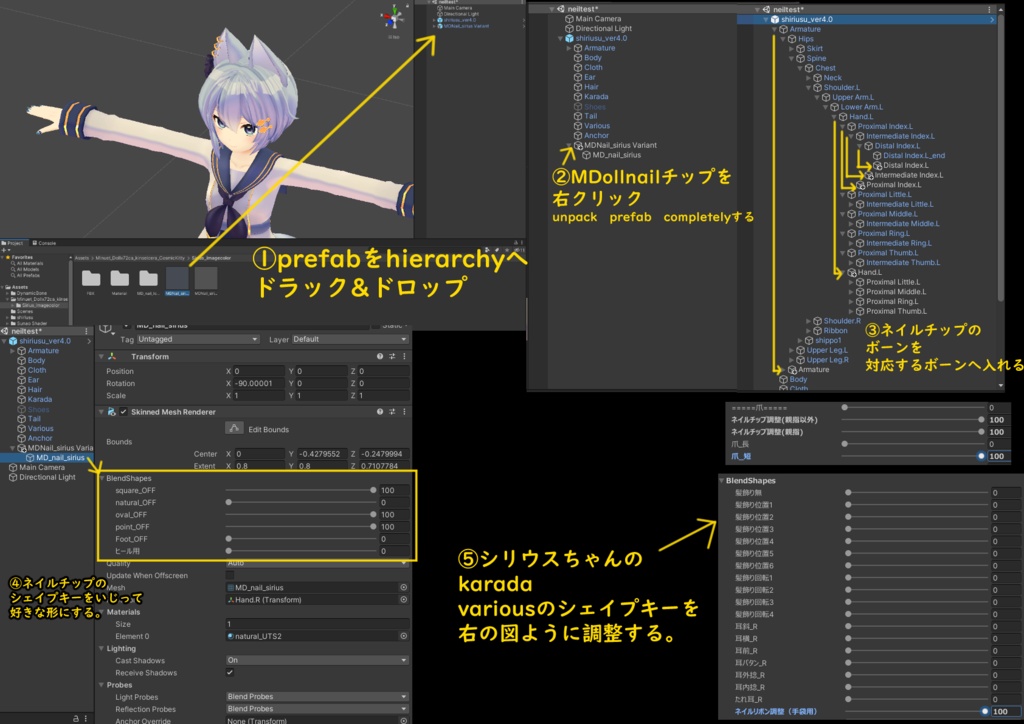This screenshot has width=1024, height=724.
Task: Disable the Skinned Mesh Renderer enable toggle
Action: (123, 412)
